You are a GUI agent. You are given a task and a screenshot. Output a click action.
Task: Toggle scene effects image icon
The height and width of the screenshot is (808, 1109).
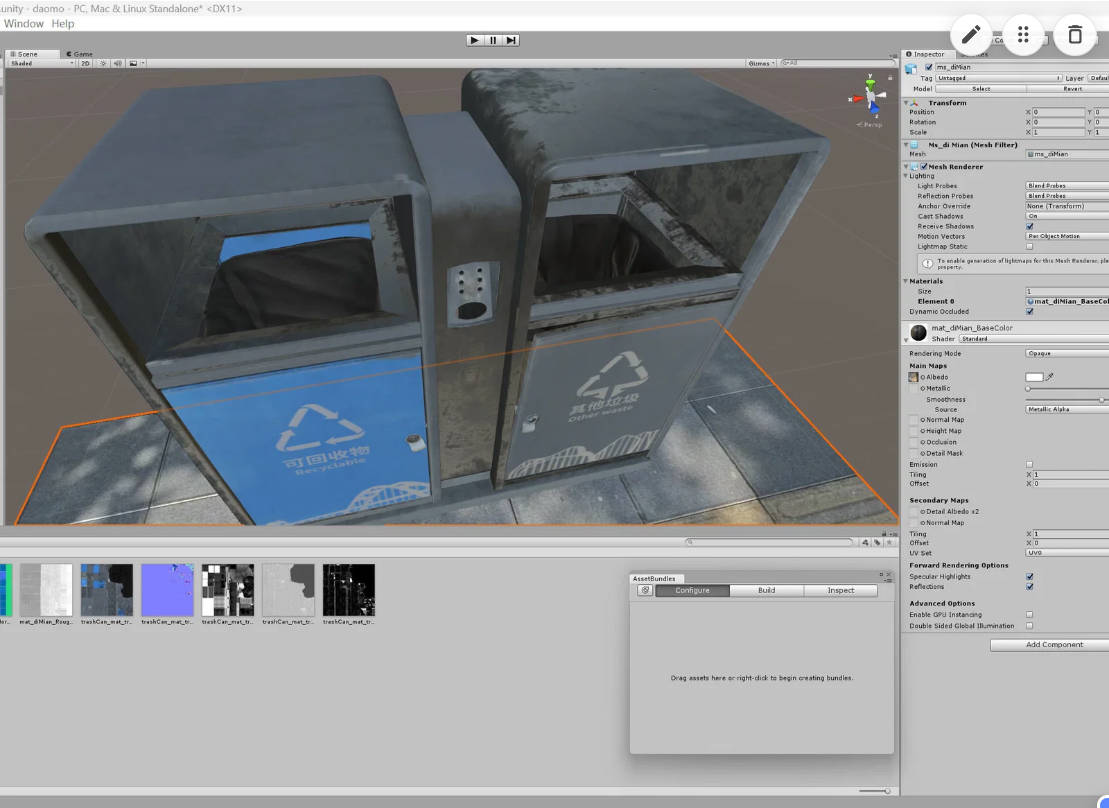[x=133, y=64]
